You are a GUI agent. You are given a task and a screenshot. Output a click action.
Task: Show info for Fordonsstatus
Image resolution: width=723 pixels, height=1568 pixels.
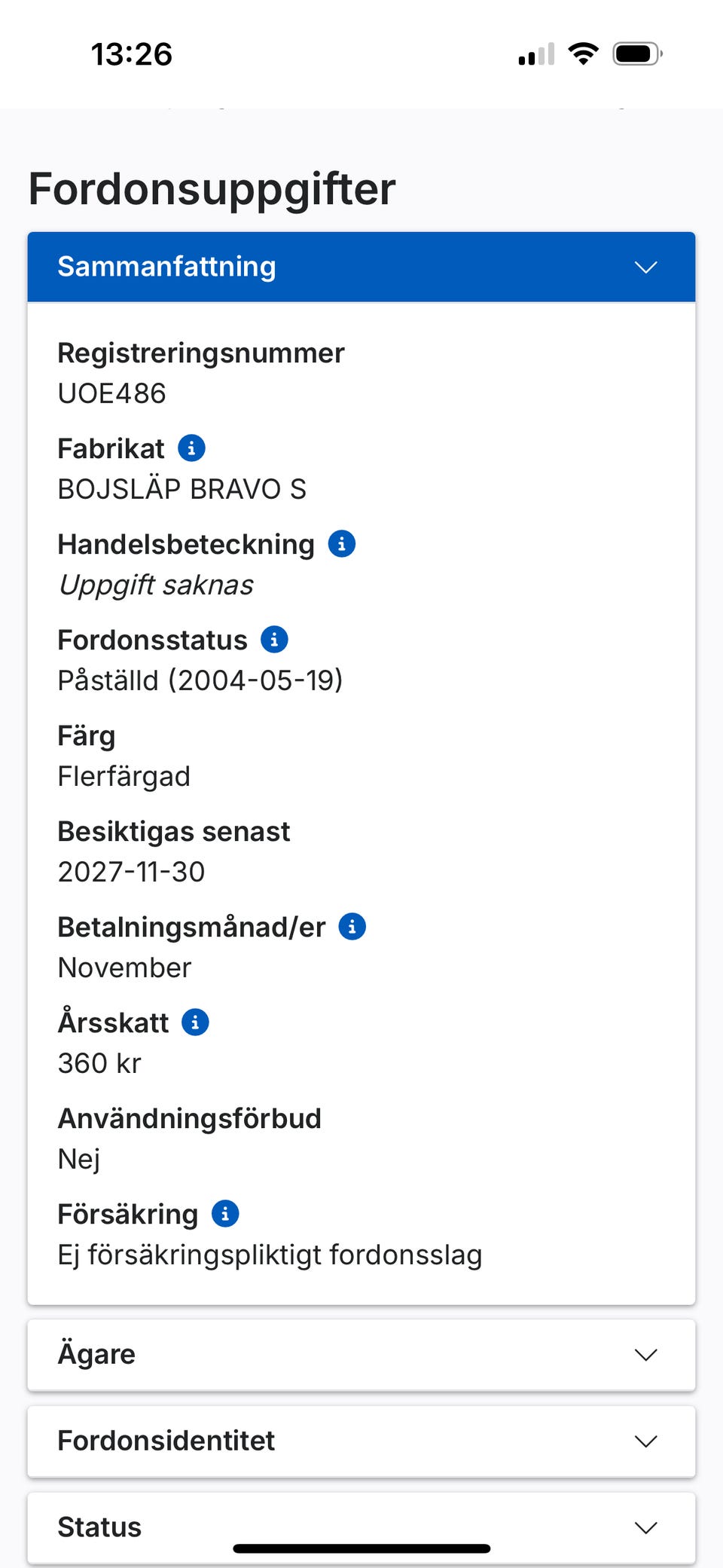[x=274, y=640]
